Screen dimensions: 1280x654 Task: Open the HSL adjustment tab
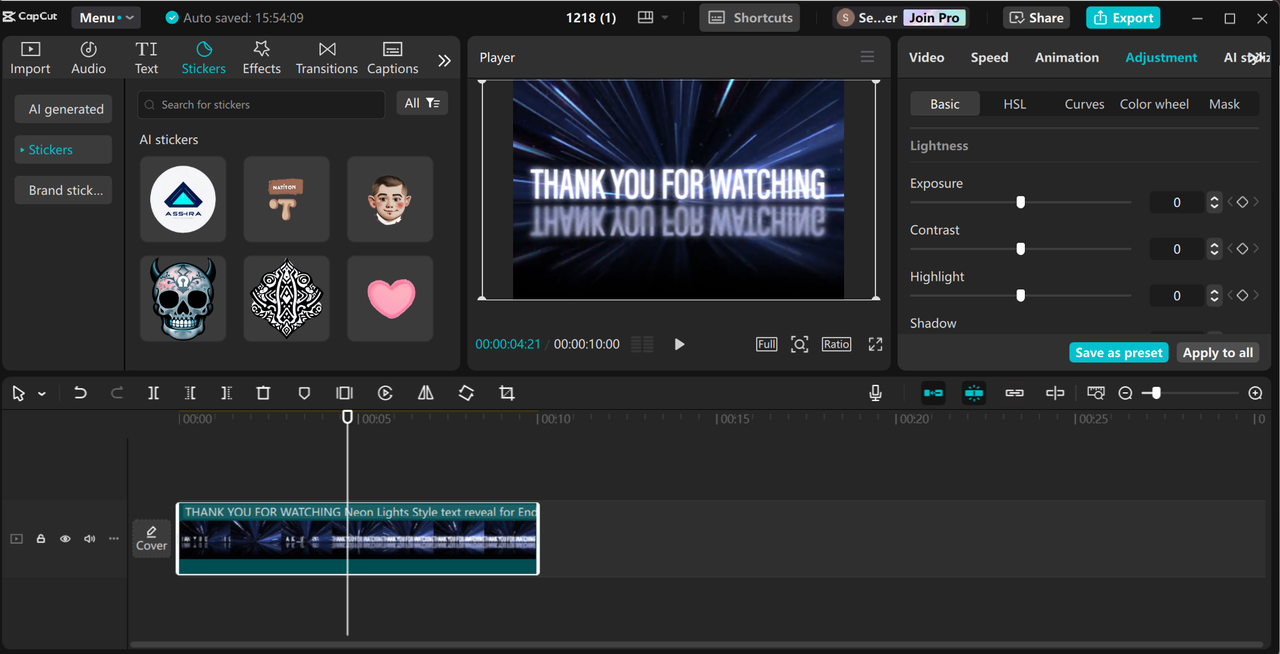(1014, 104)
